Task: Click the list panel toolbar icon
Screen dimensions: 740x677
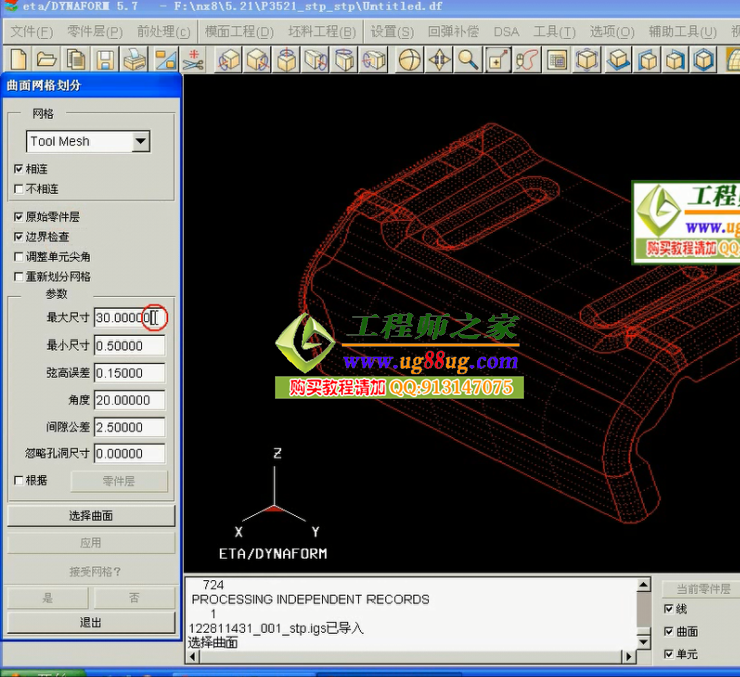Action: 557,60
